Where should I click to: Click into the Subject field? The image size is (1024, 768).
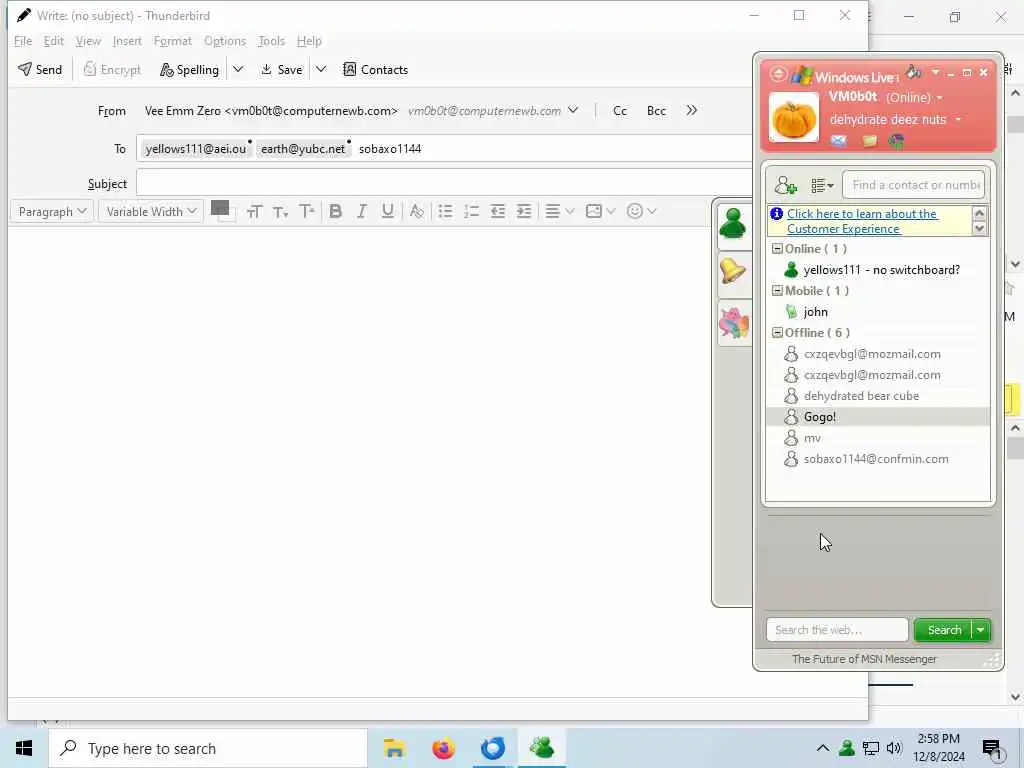(x=444, y=184)
